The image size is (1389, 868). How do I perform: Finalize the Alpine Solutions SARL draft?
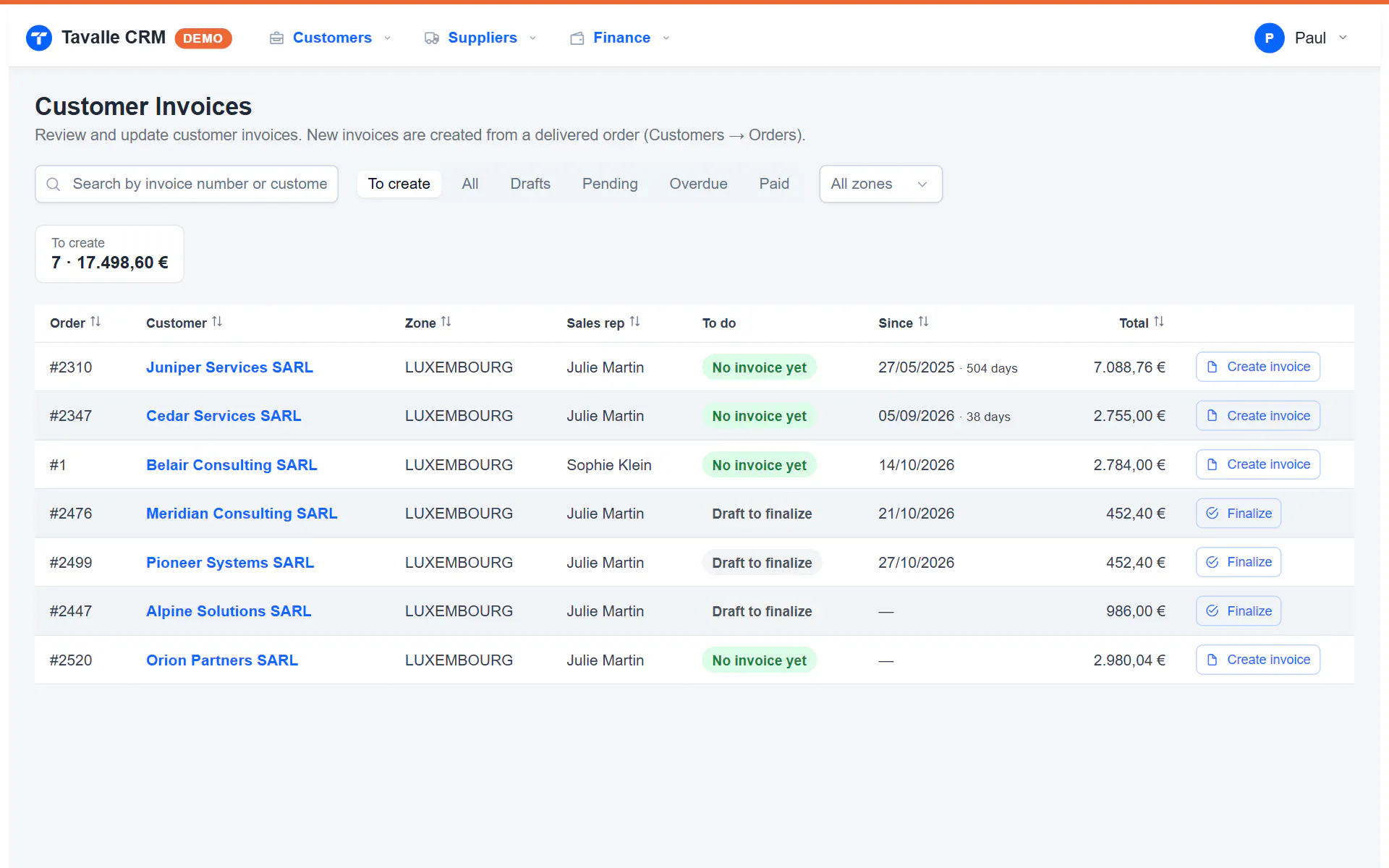pos(1239,611)
